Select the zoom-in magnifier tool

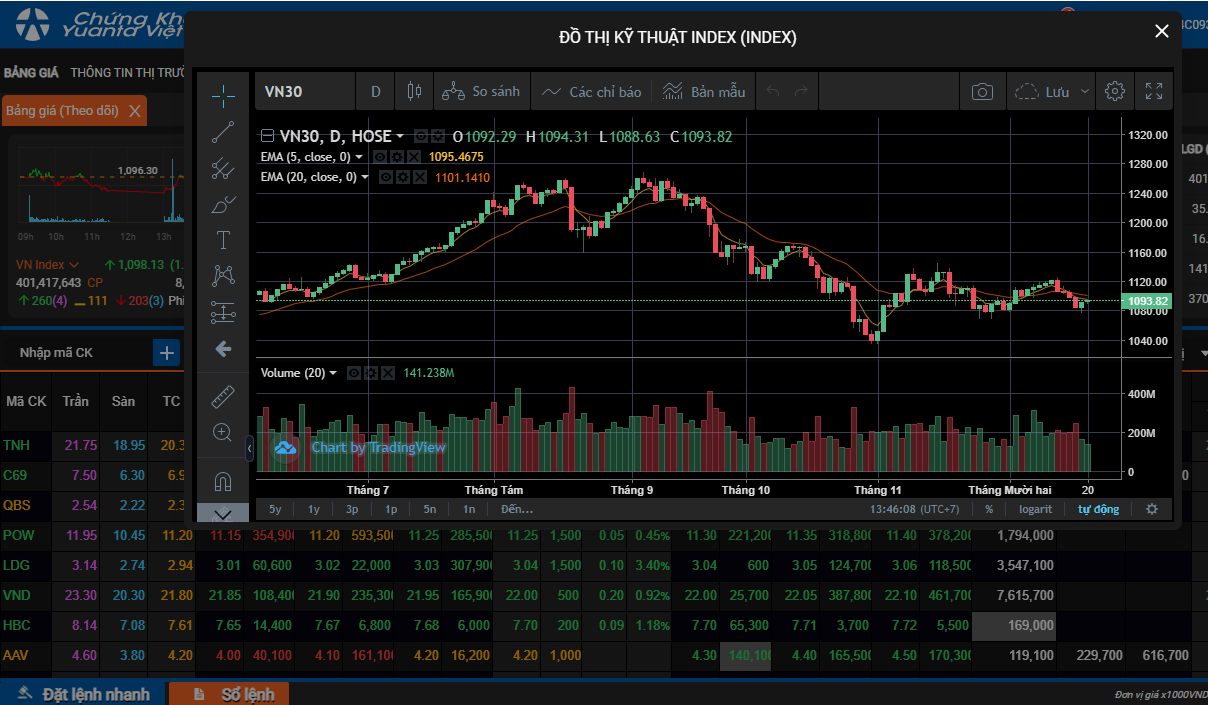pyautogui.click(x=223, y=433)
